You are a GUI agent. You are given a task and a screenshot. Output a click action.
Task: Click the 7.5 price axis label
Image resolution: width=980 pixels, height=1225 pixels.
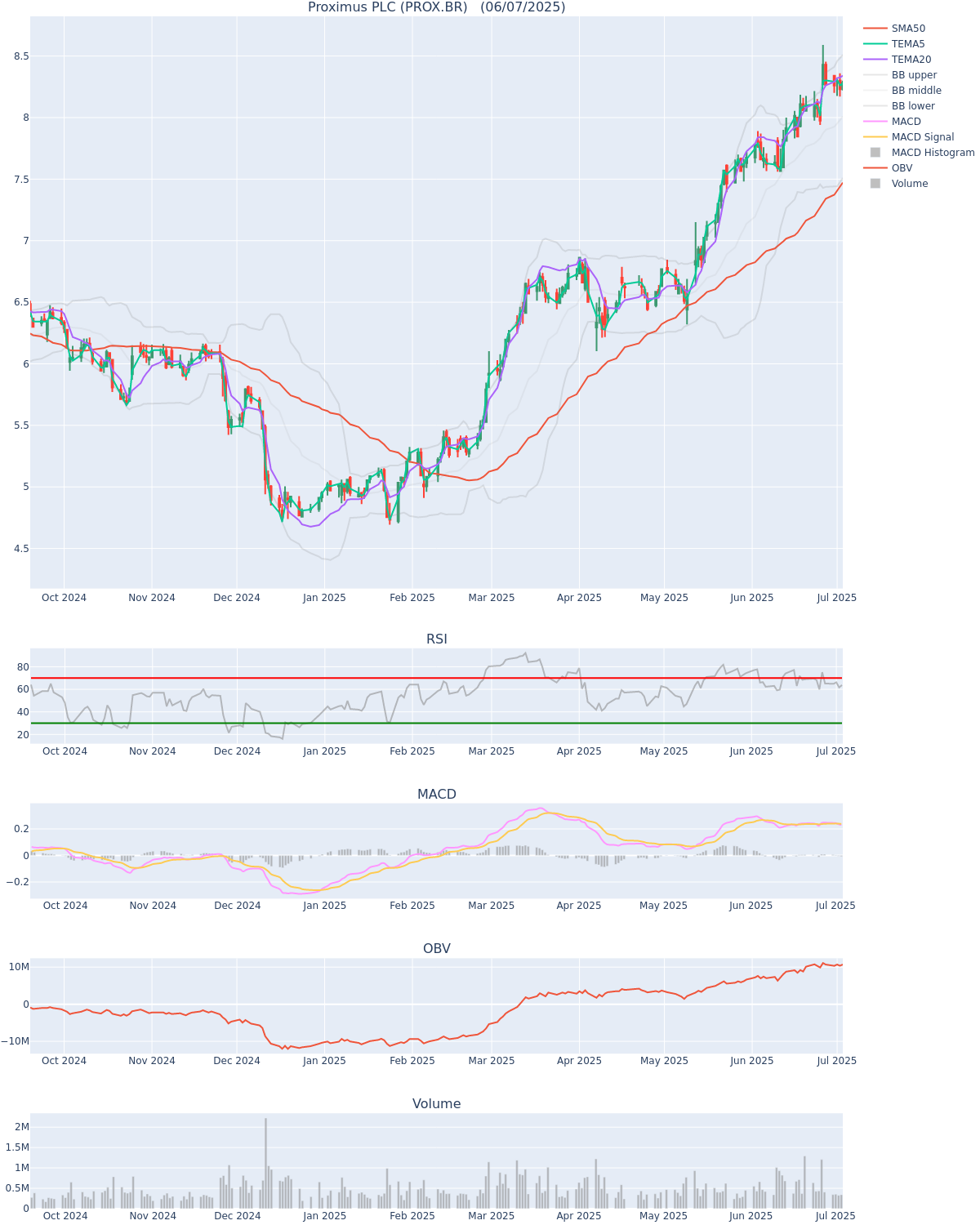pos(21,180)
